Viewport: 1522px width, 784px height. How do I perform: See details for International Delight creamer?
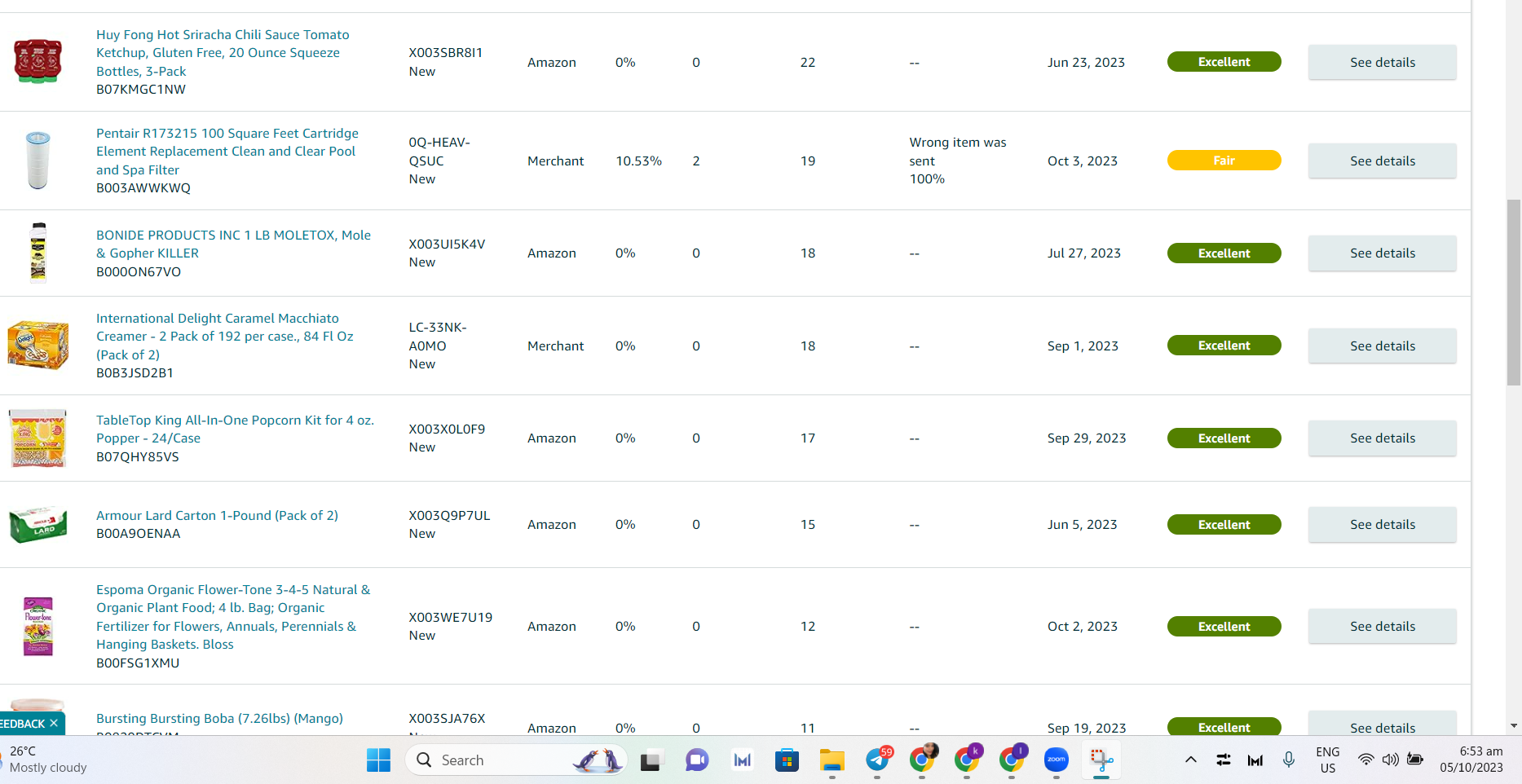1382,346
